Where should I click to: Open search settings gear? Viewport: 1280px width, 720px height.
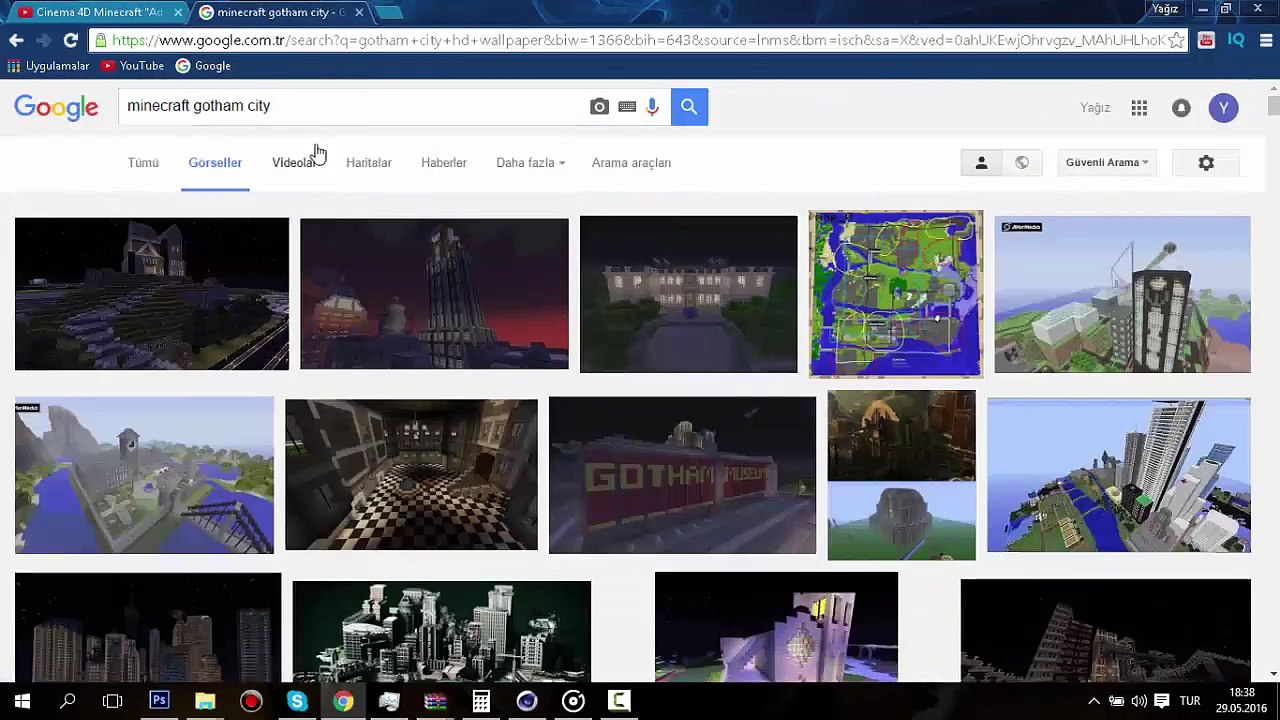(x=1206, y=163)
